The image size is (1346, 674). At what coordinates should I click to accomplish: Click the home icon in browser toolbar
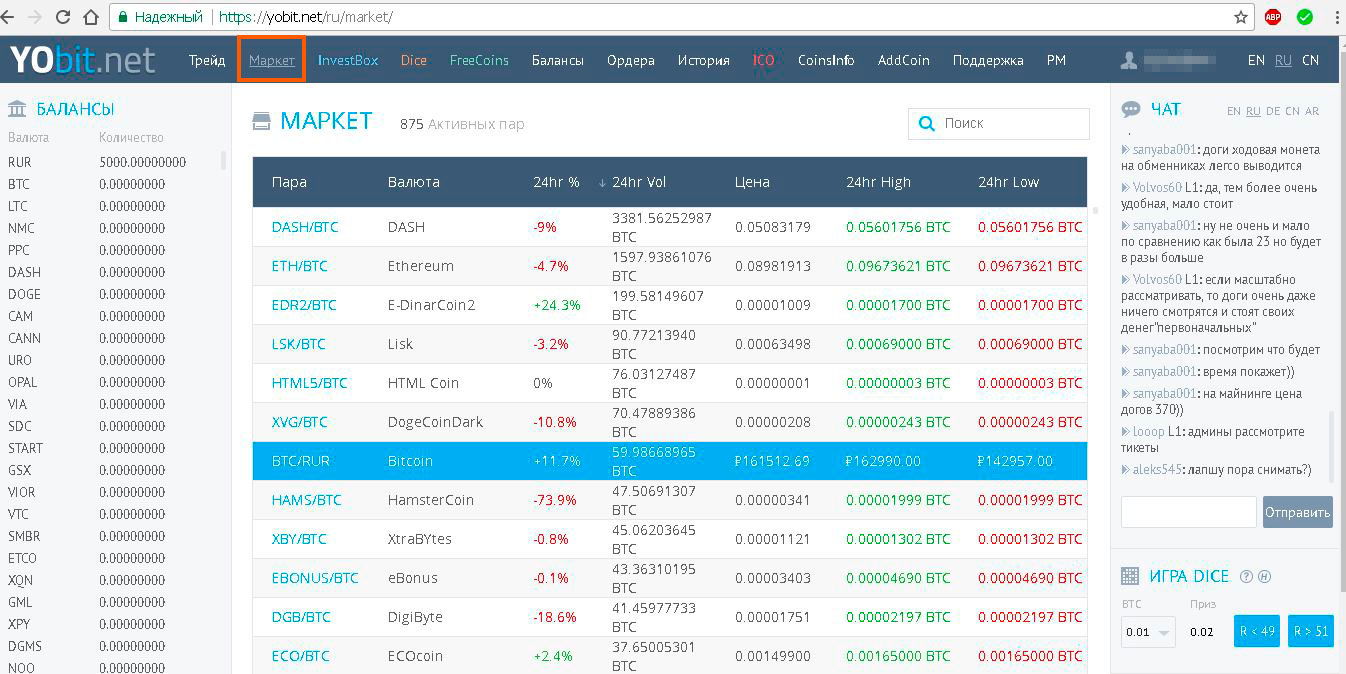point(91,17)
